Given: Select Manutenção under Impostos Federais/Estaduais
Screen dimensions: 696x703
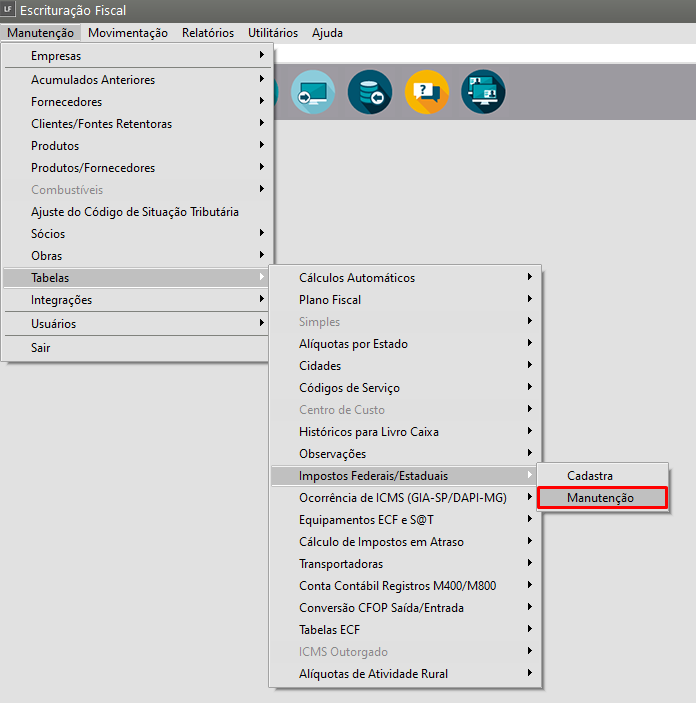Looking at the screenshot, I should pyautogui.click(x=601, y=498).
